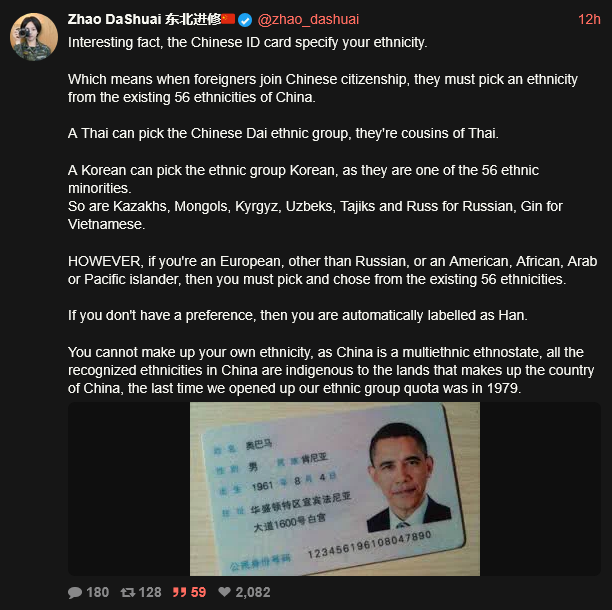This screenshot has height=610, width=612.
Task: Click the 2,082 likes count
Action: (253, 592)
